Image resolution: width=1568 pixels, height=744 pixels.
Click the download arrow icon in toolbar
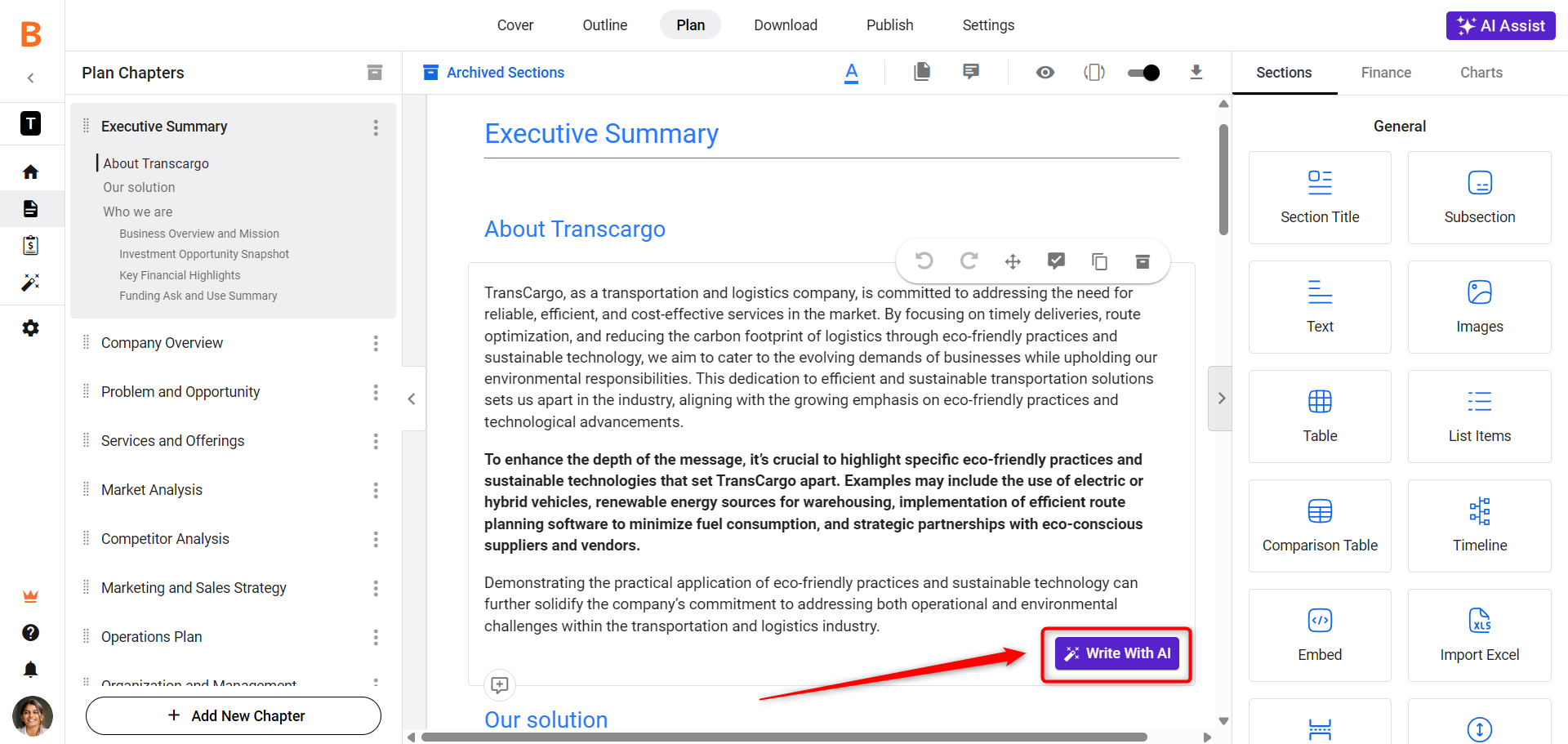[1196, 72]
